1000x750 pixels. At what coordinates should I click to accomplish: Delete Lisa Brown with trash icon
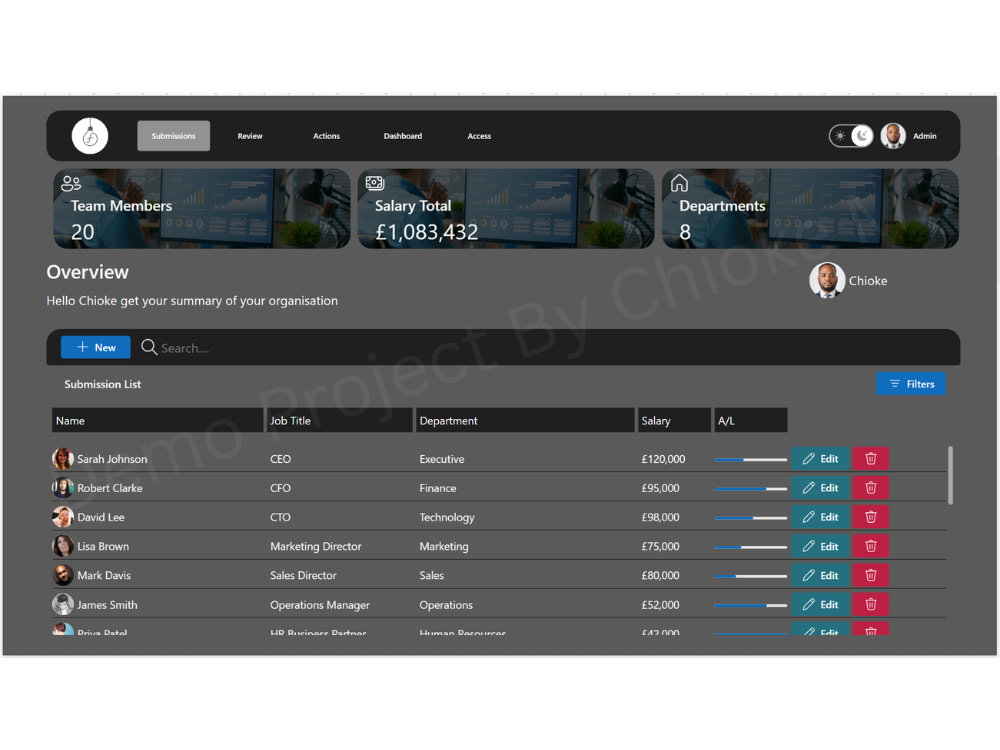pos(871,546)
